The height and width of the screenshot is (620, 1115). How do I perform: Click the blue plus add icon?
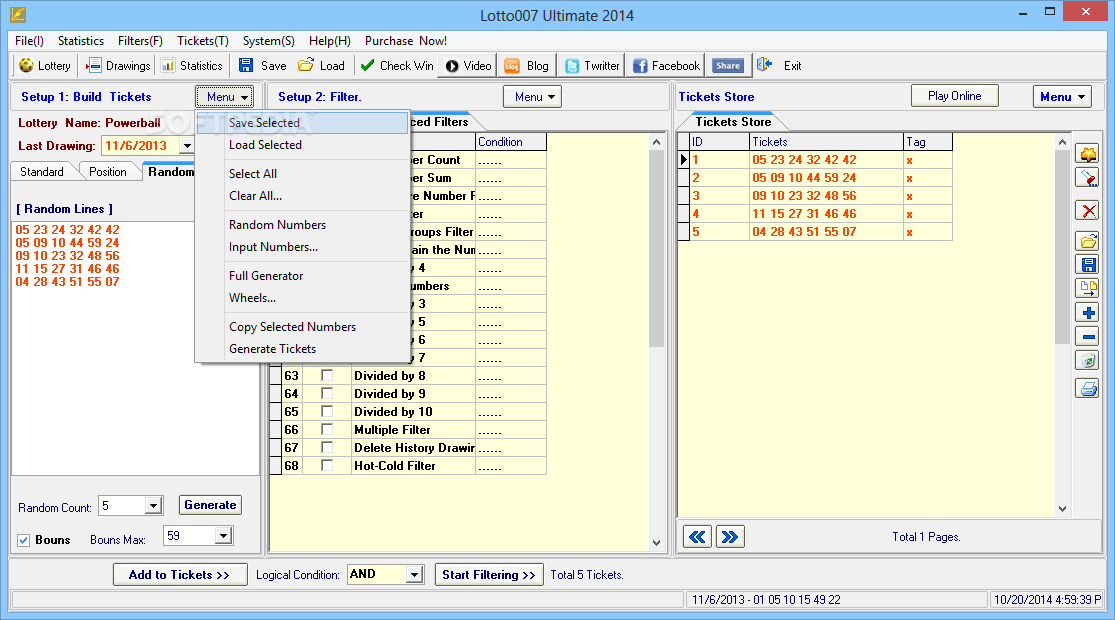coord(1087,313)
